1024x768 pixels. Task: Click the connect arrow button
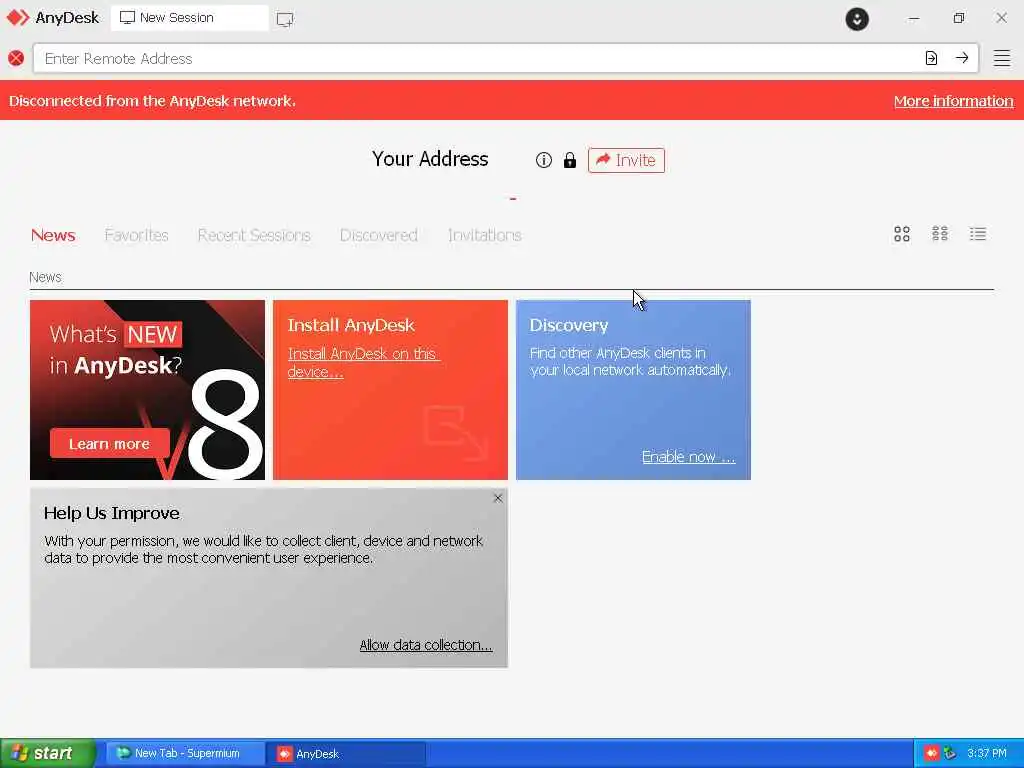962,58
